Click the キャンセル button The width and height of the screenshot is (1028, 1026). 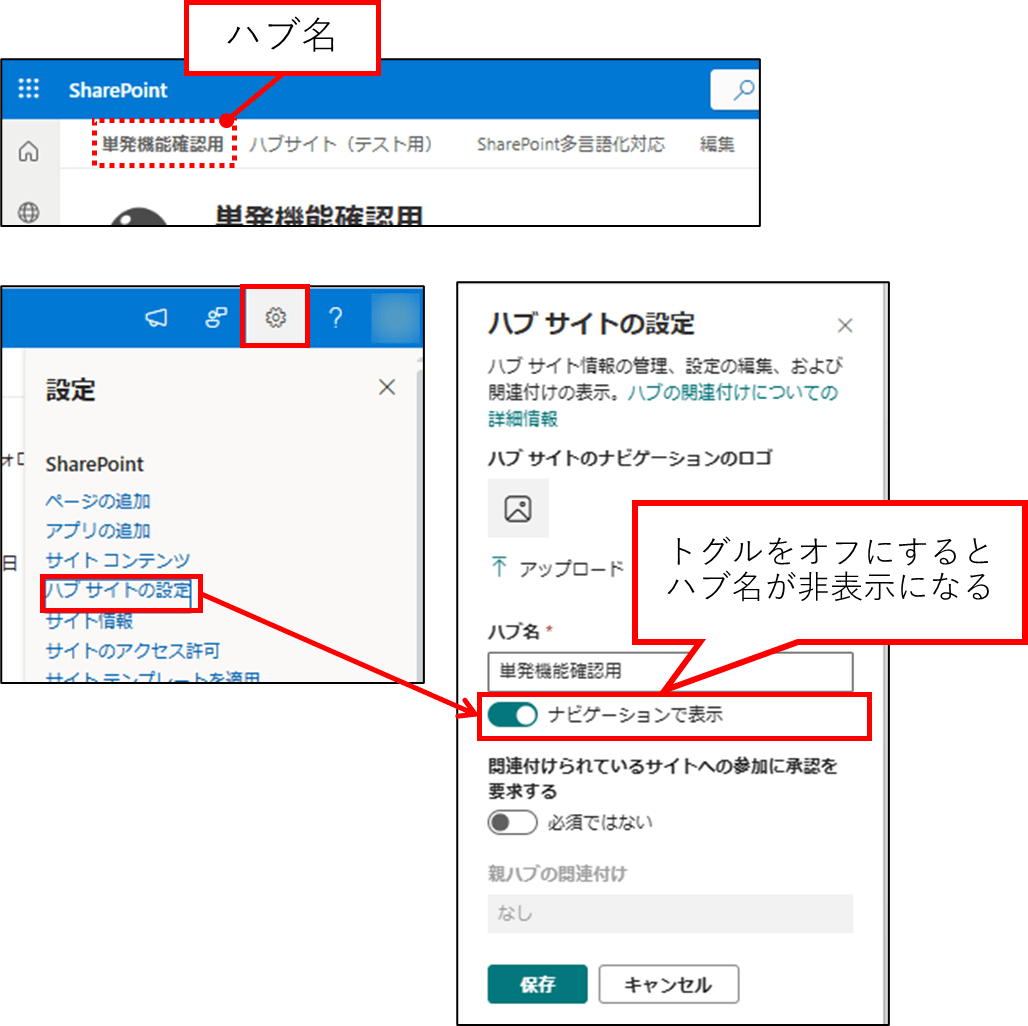coord(668,984)
